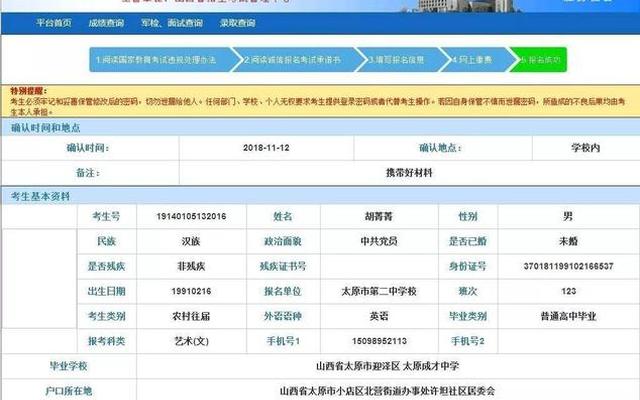Select the value 非残疾
640x400 pixels.
(x=191, y=266)
